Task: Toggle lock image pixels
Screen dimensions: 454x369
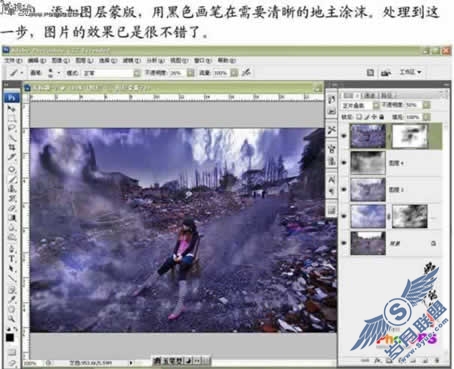Action: tap(366, 117)
